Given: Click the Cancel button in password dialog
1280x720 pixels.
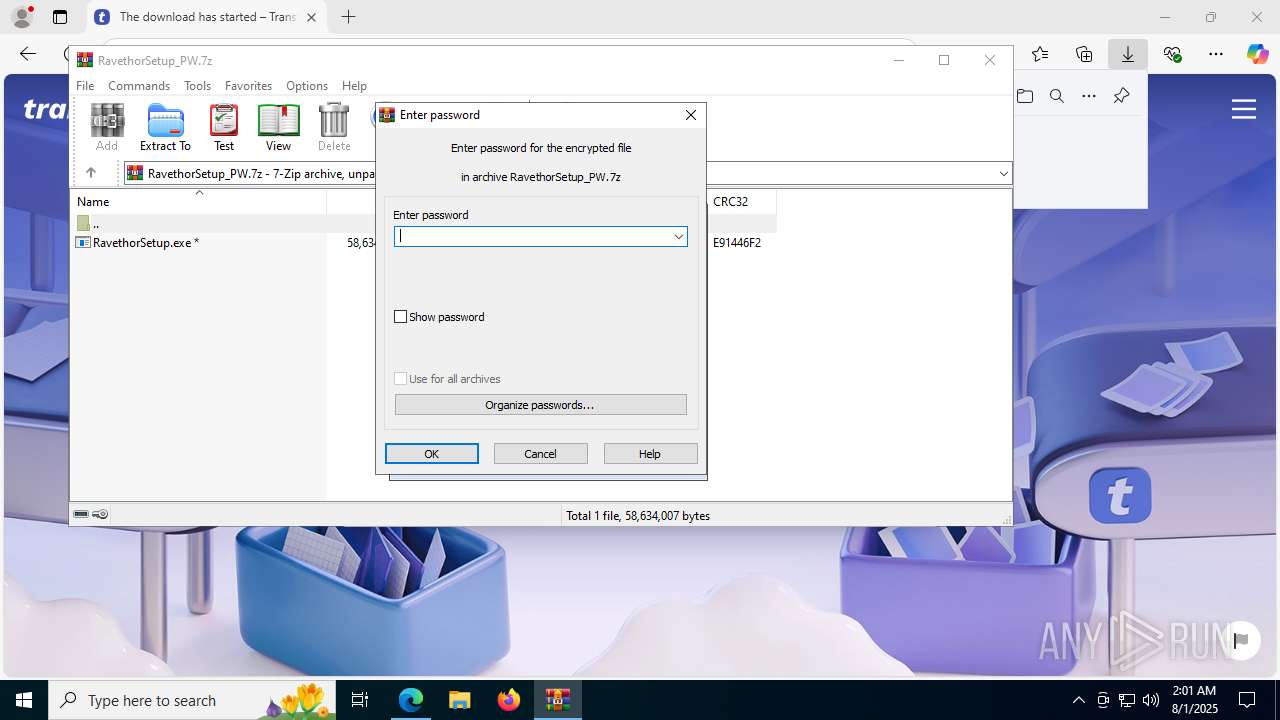Looking at the screenshot, I should point(541,454).
